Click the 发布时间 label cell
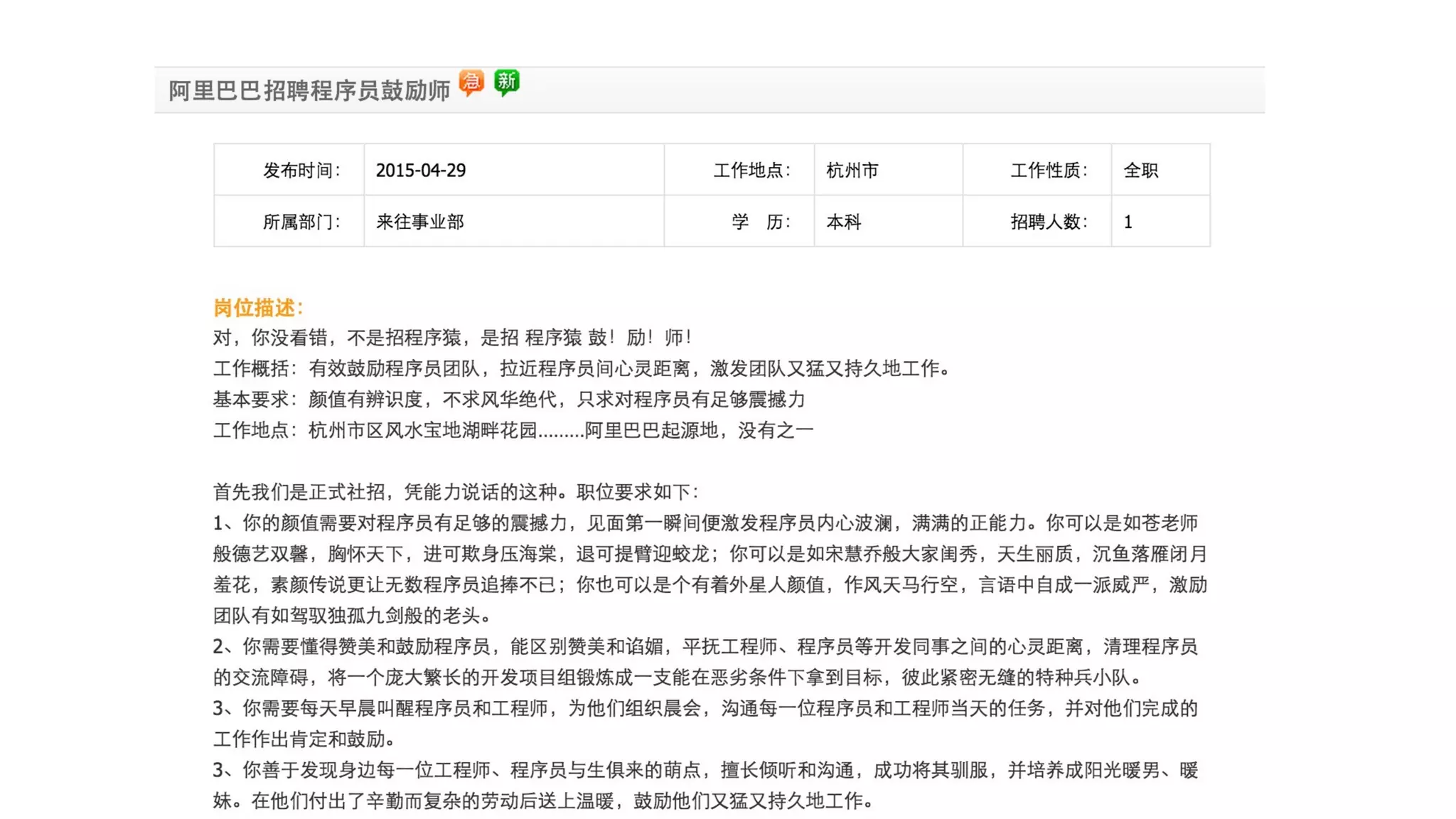Viewport: 1456px width, 819px height. pos(301,171)
